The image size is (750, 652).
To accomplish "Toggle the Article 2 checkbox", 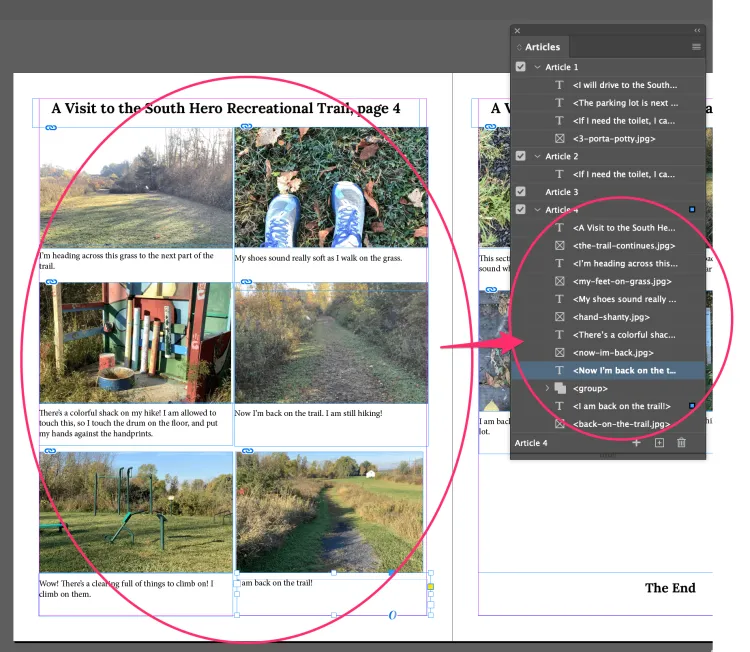I will coord(520,156).
